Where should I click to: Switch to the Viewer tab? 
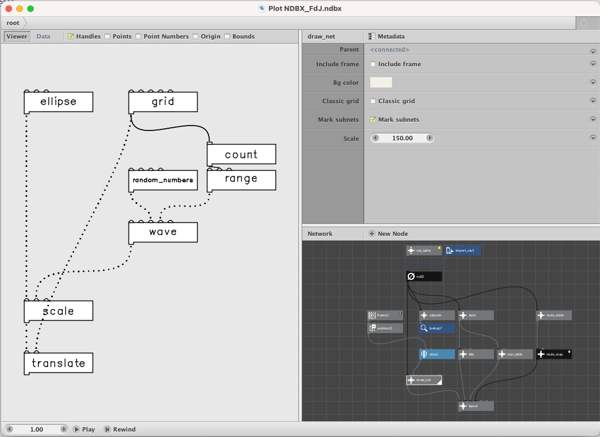(x=17, y=36)
